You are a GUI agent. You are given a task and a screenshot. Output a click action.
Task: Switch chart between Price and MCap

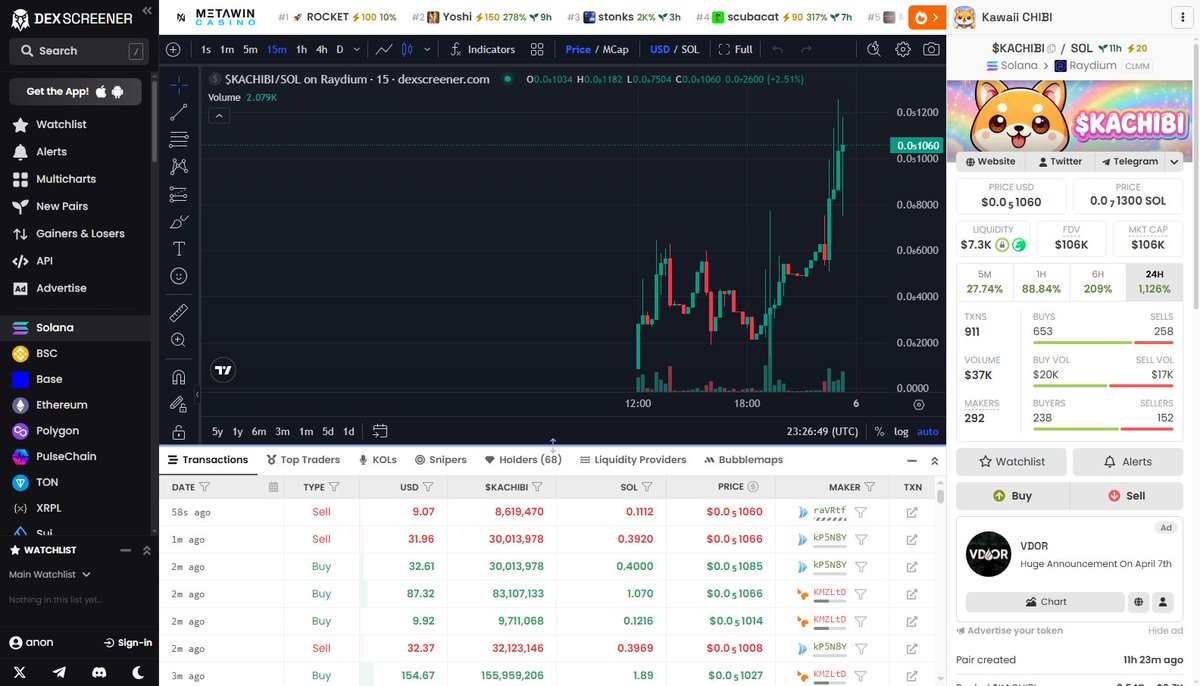(597, 49)
